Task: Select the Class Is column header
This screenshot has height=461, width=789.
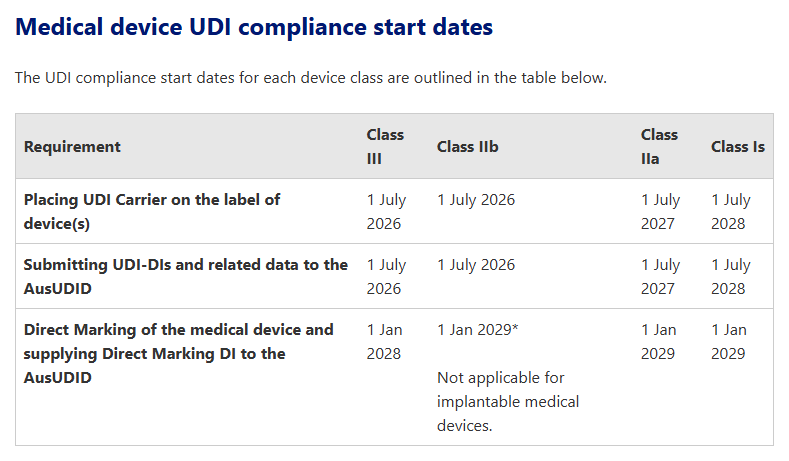Action: click(x=737, y=147)
